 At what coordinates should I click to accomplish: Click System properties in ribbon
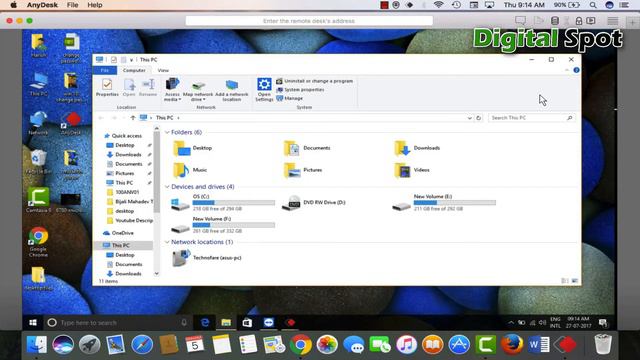tap(300, 89)
